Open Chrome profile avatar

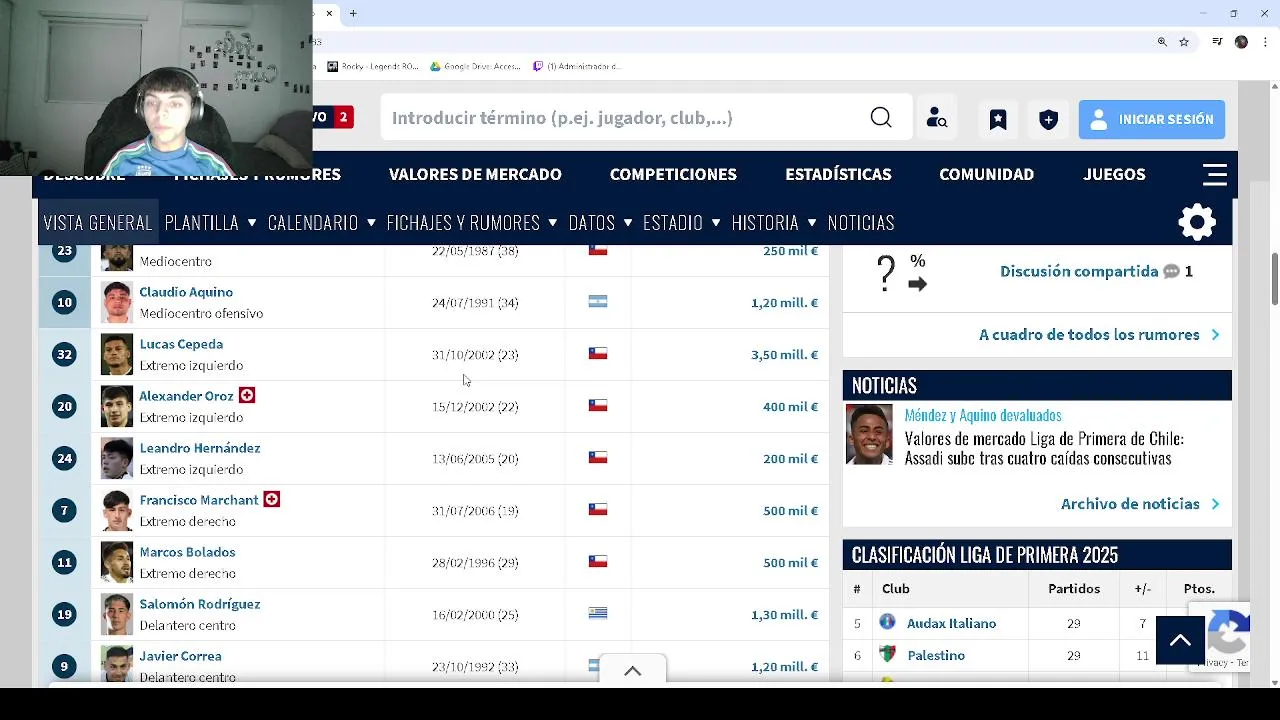coord(1241,42)
